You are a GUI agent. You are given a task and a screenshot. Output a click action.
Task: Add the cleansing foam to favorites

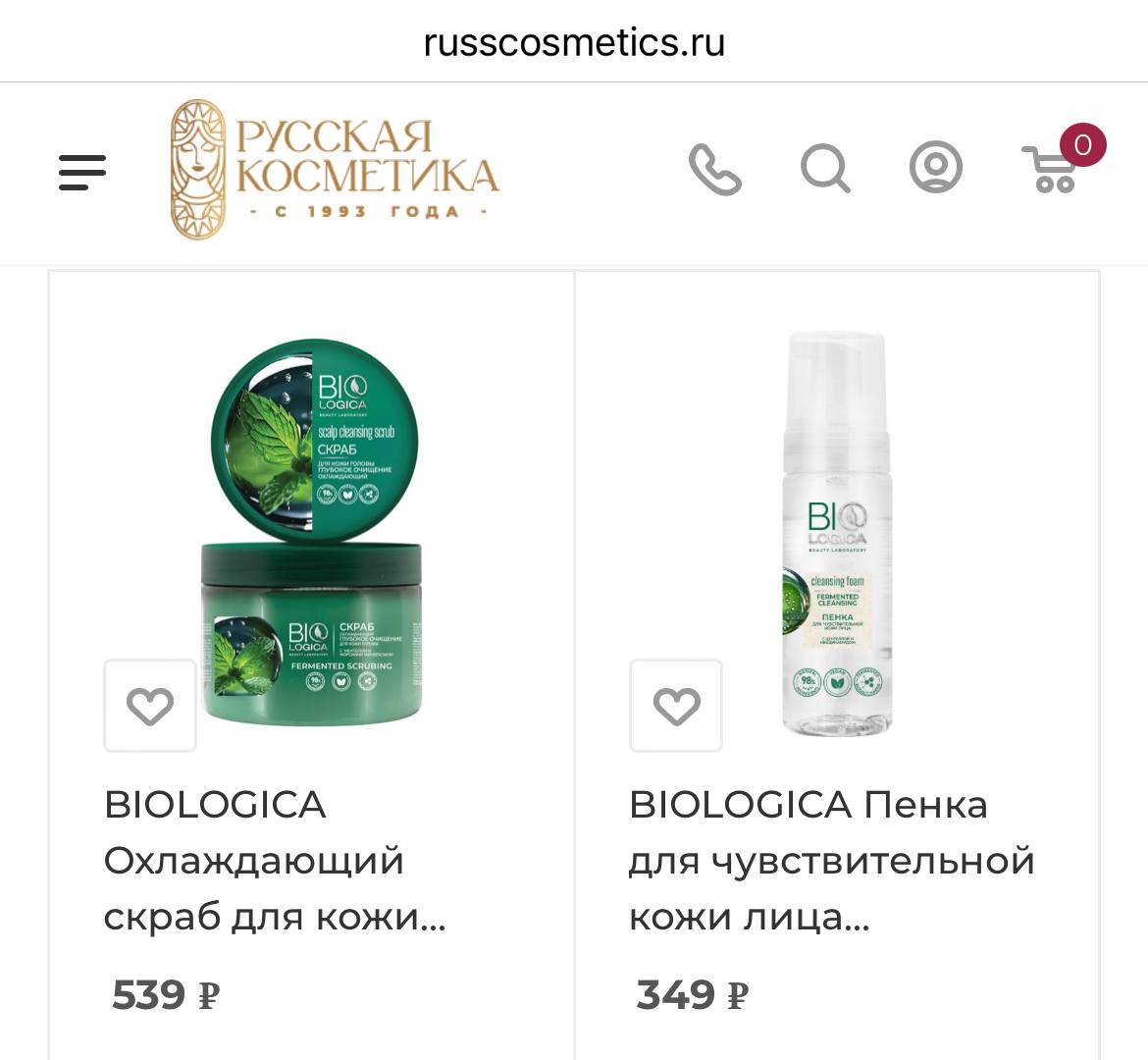coord(676,706)
